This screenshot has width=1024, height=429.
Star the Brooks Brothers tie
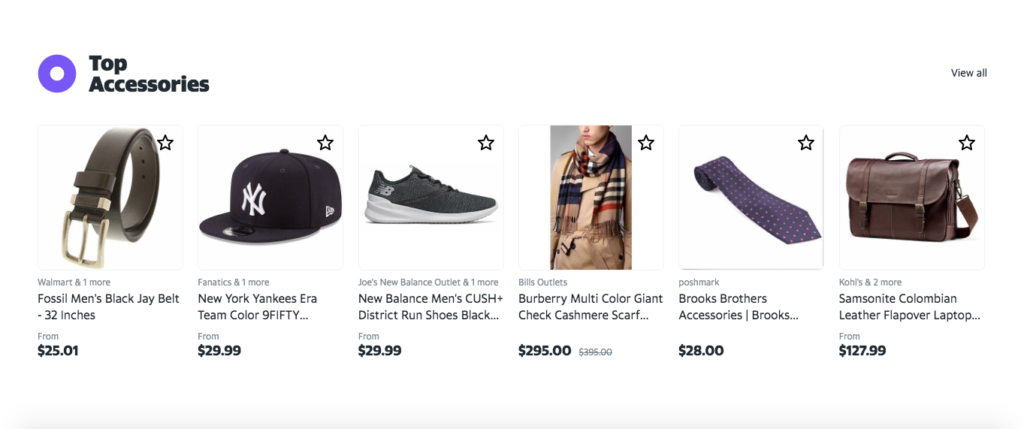tap(807, 142)
